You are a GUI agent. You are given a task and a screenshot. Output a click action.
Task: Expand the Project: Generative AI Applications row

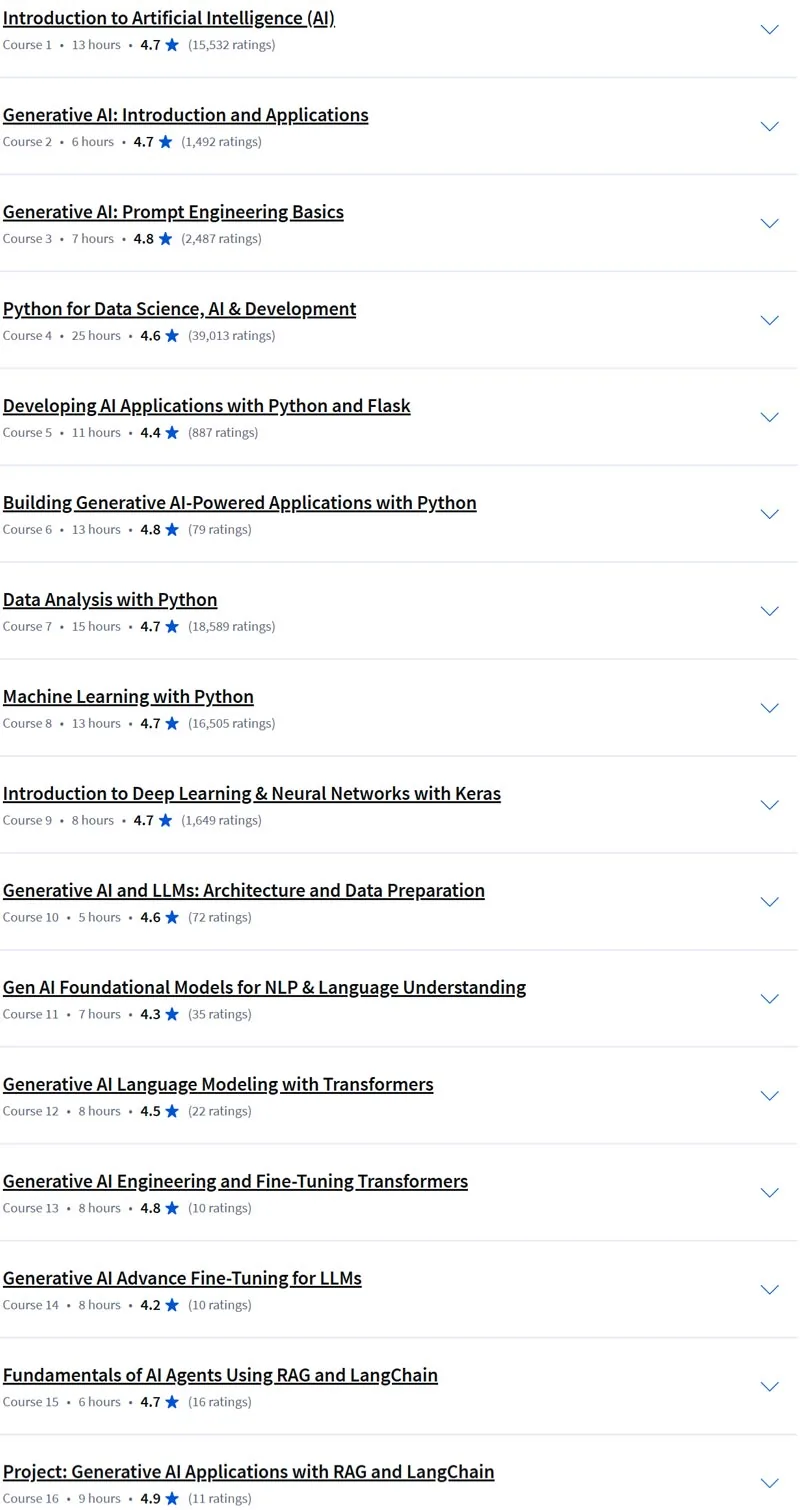tap(769, 1484)
